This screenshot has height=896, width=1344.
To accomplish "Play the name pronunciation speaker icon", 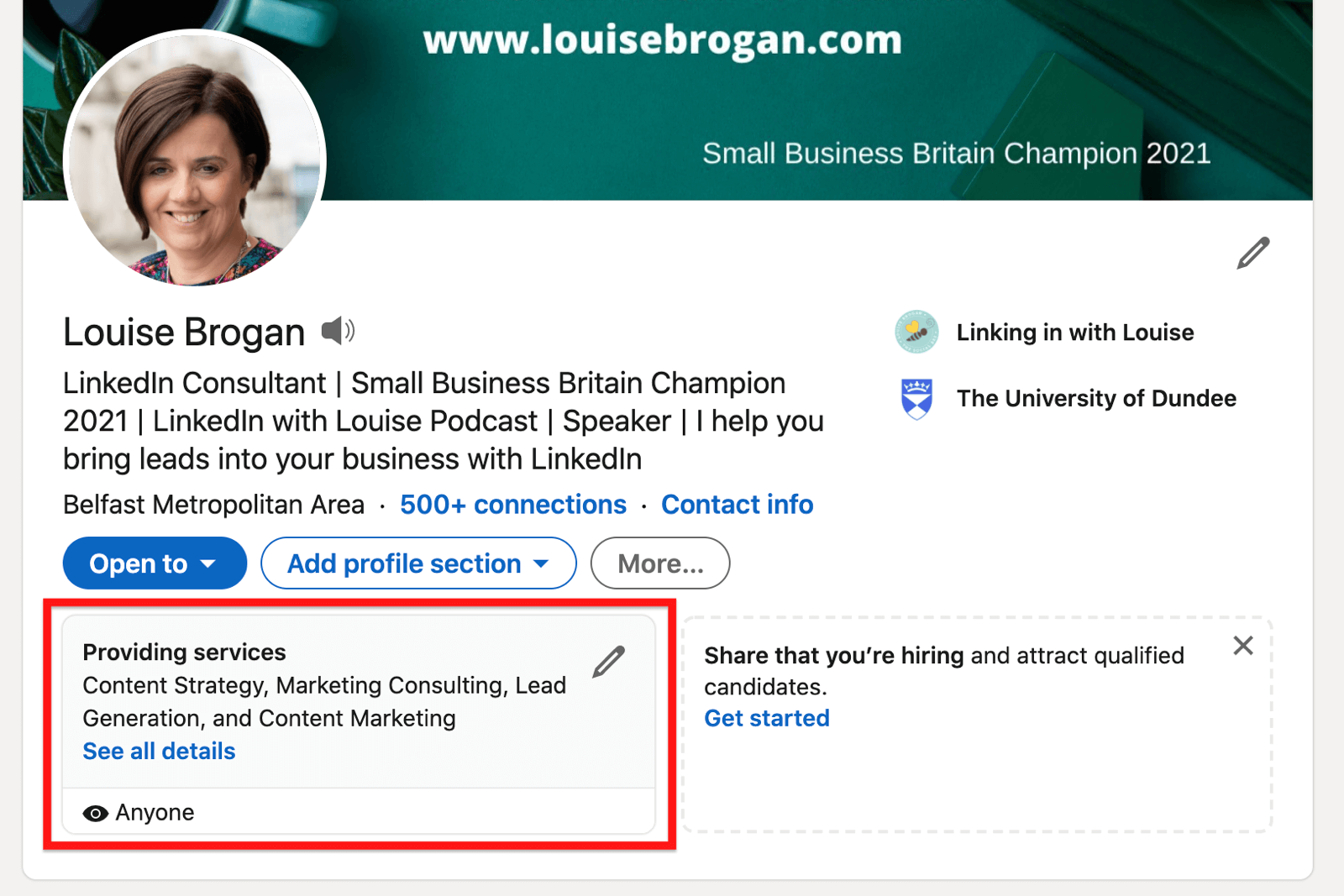I will tap(338, 331).
